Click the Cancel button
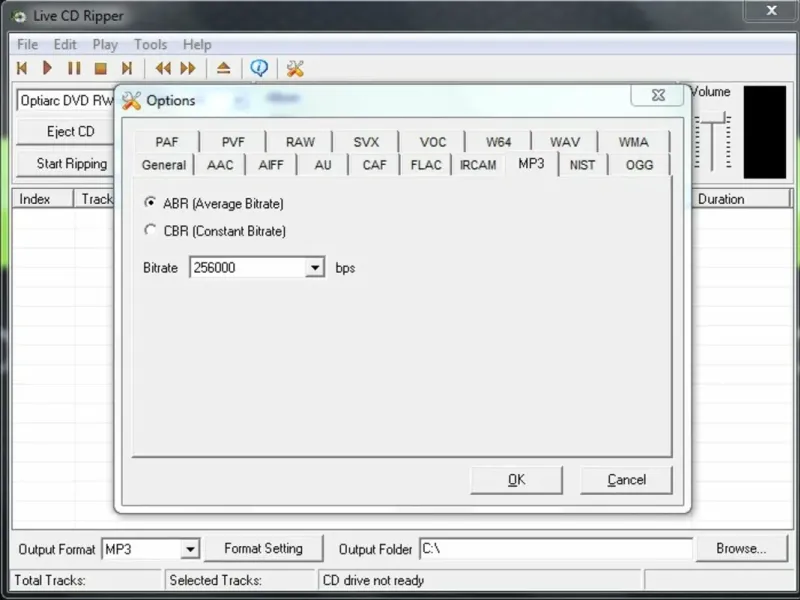This screenshot has width=800, height=600. (x=626, y=480)
